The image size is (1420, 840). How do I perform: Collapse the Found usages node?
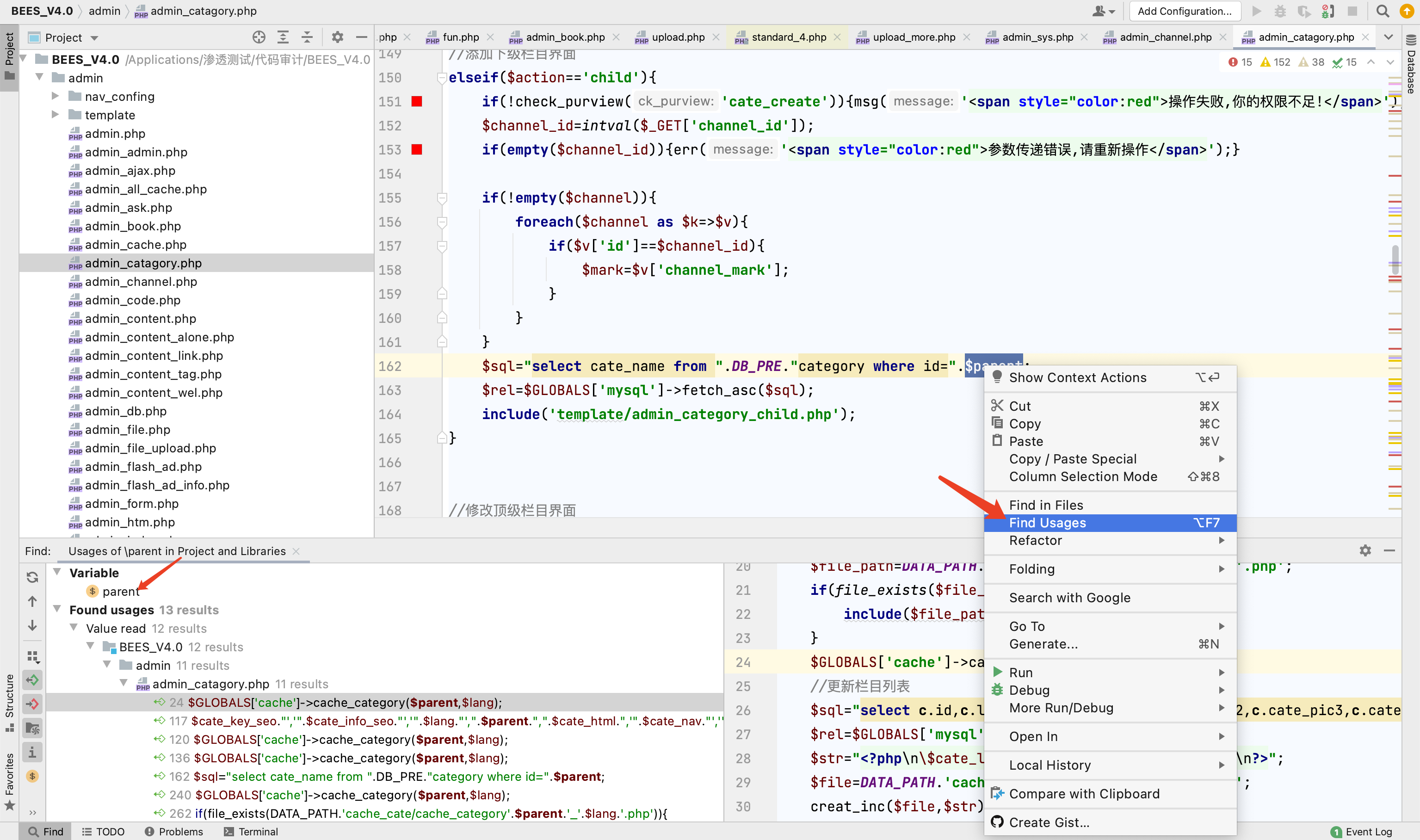pyautogui.click(x=57, y=609)
